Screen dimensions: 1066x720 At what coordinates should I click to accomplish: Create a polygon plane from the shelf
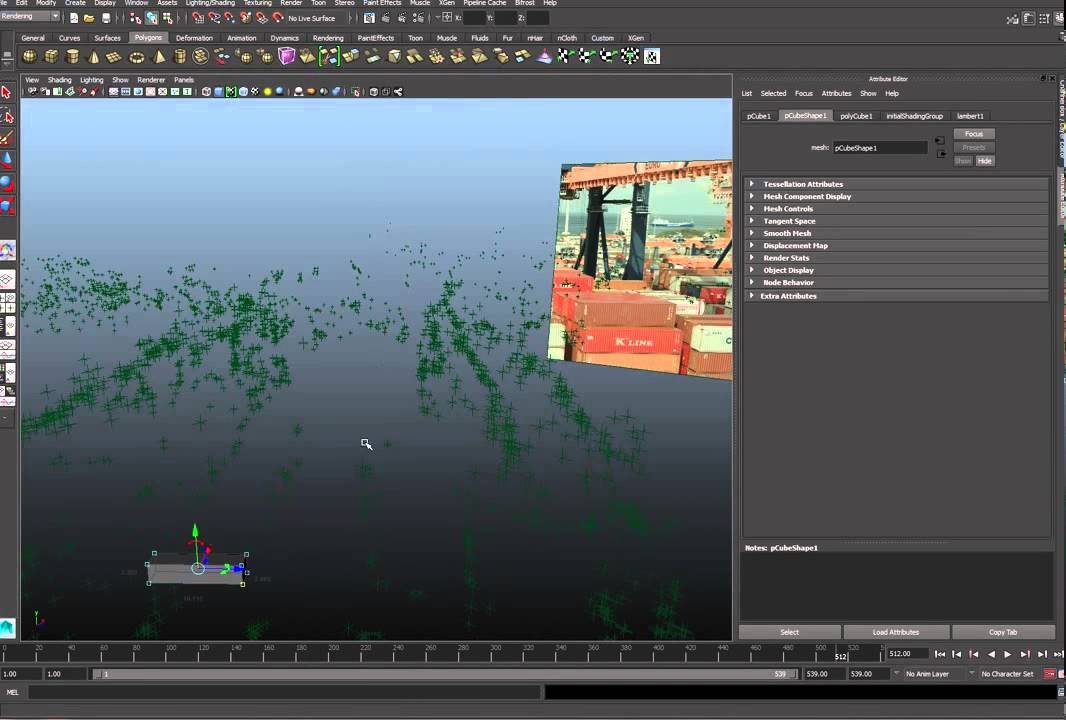click(114, 56)
